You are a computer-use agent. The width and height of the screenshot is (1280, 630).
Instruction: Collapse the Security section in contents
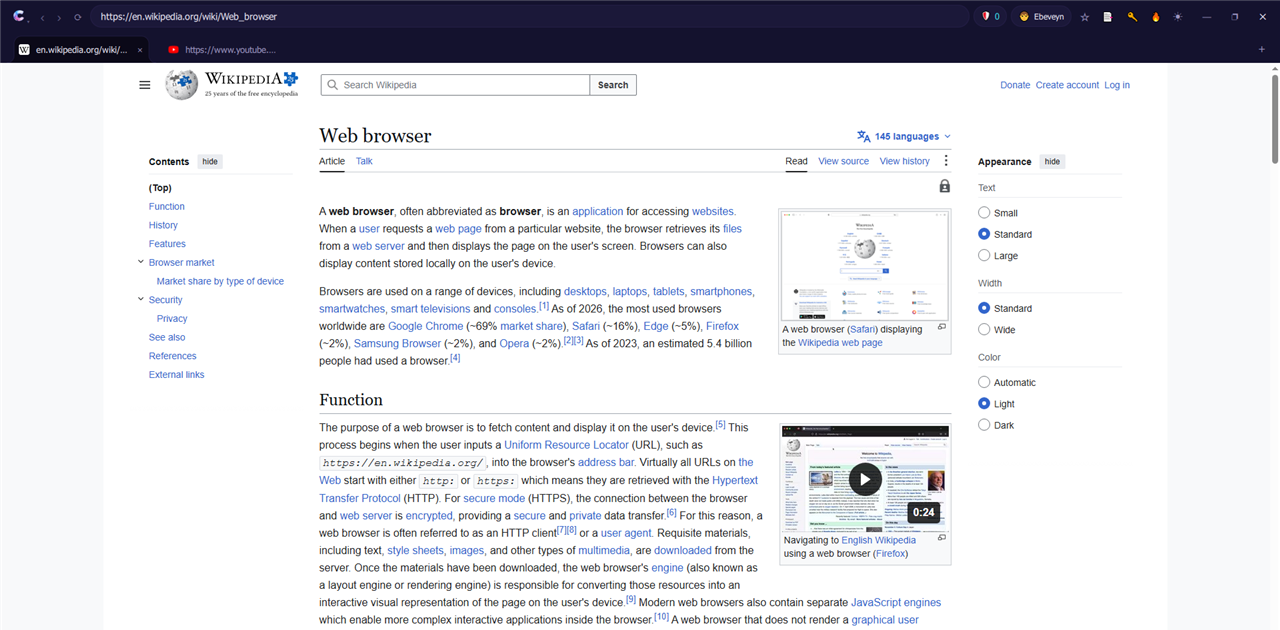click(141, 299)
